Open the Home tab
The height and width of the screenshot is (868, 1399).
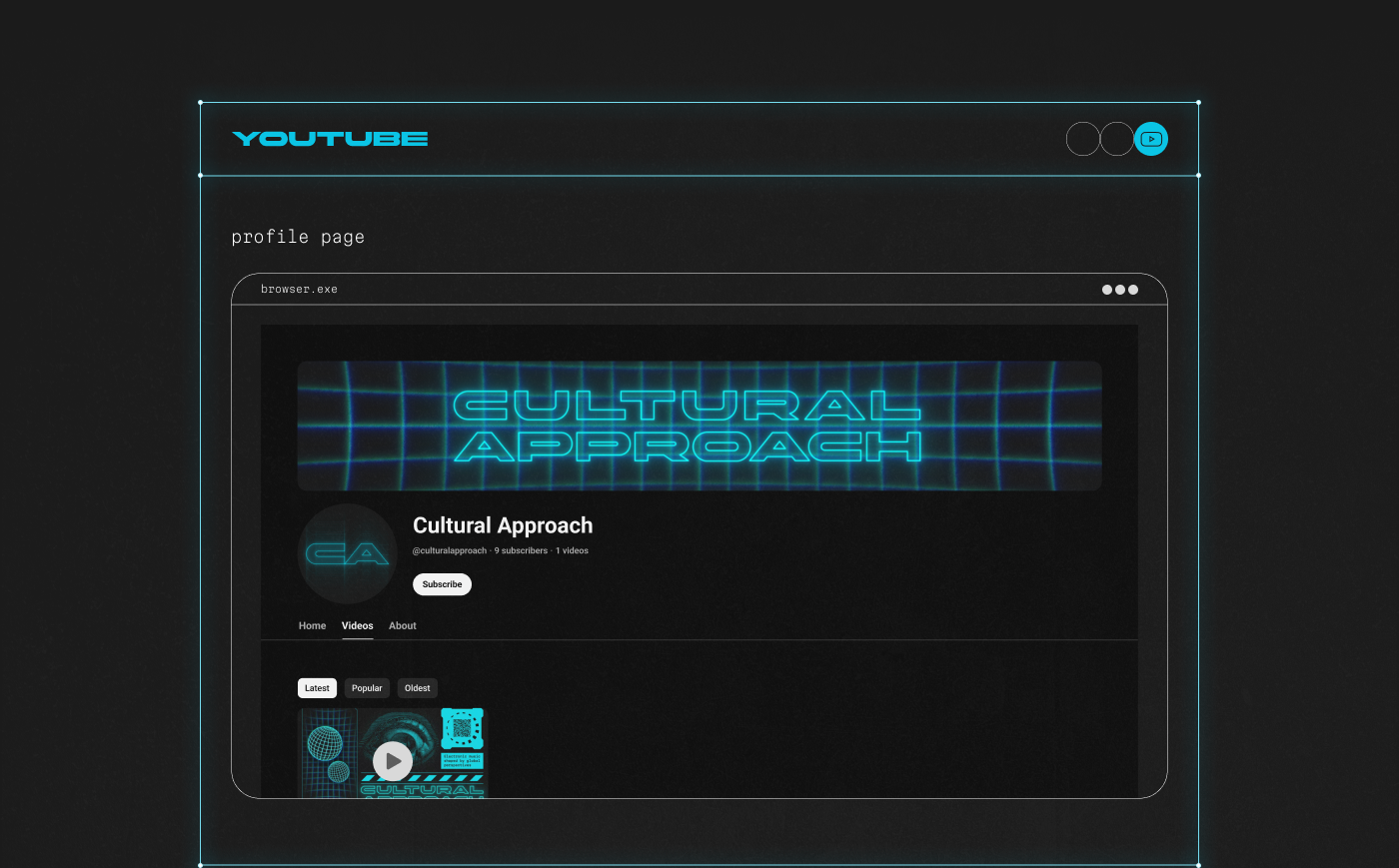click(312, 626)
